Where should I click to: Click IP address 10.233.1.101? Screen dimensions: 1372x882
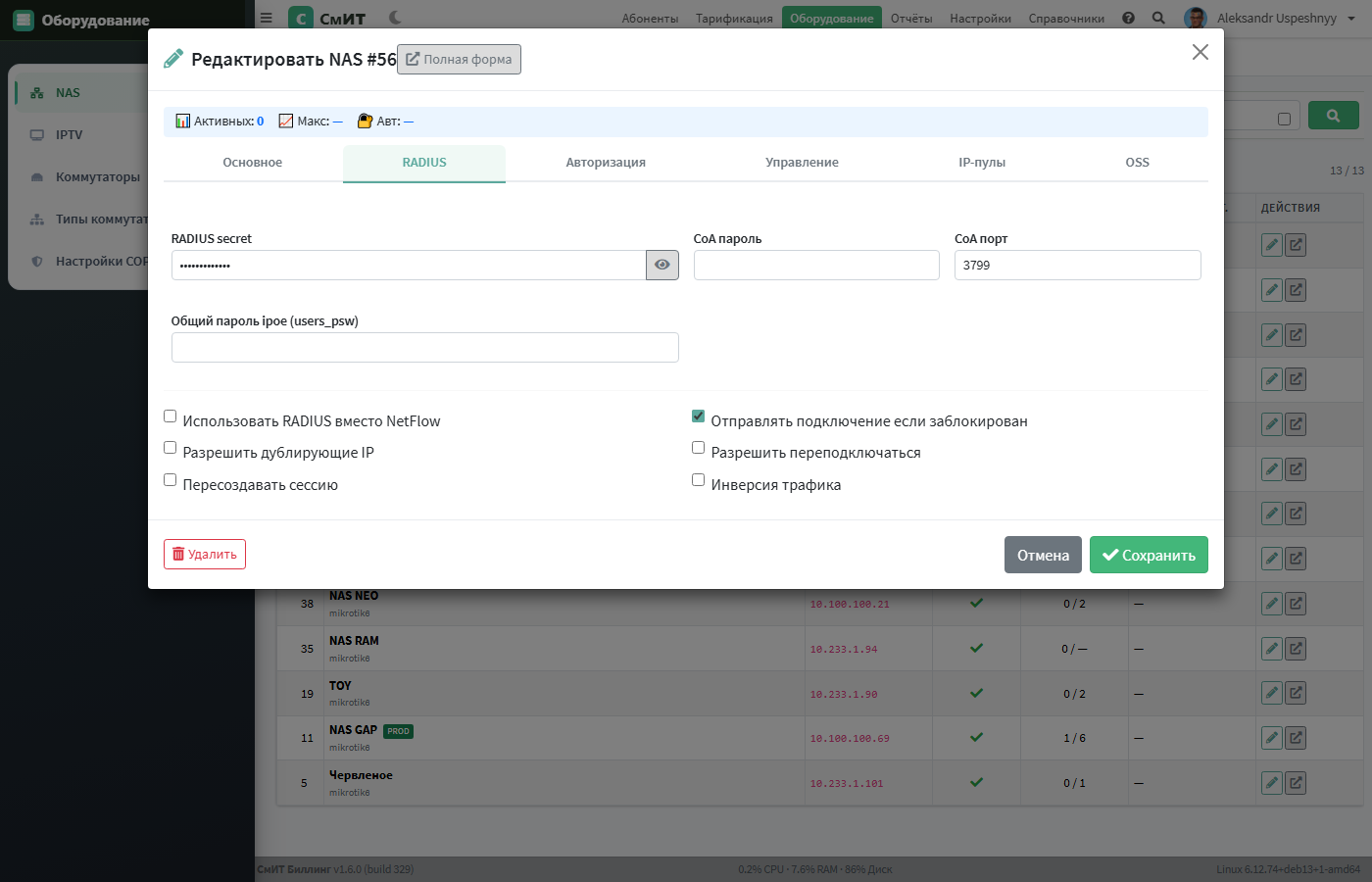(x=847, y=784)
